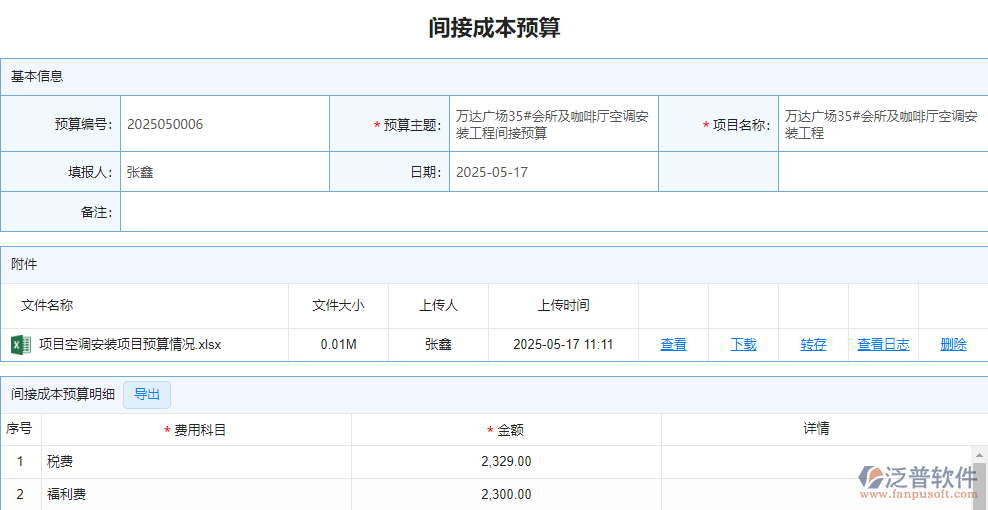Click the 项目名称 field value
The width and height of the screenshot is (988, 510).
(x=880, y=125)
